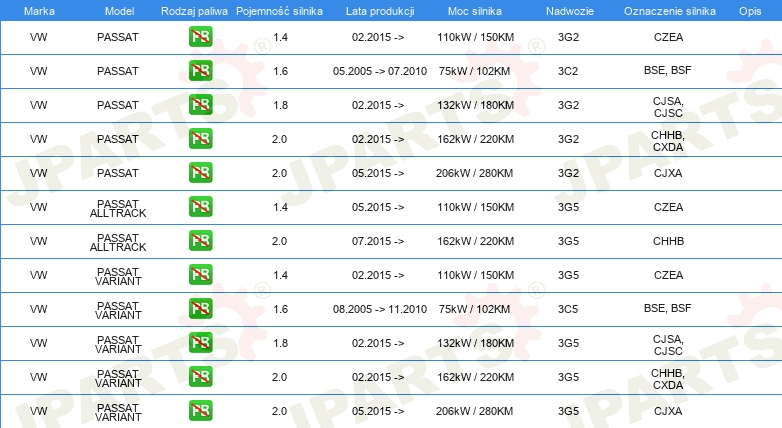Click 'CHHB, CXDA' in Passat Variant row

pos(668,379)
